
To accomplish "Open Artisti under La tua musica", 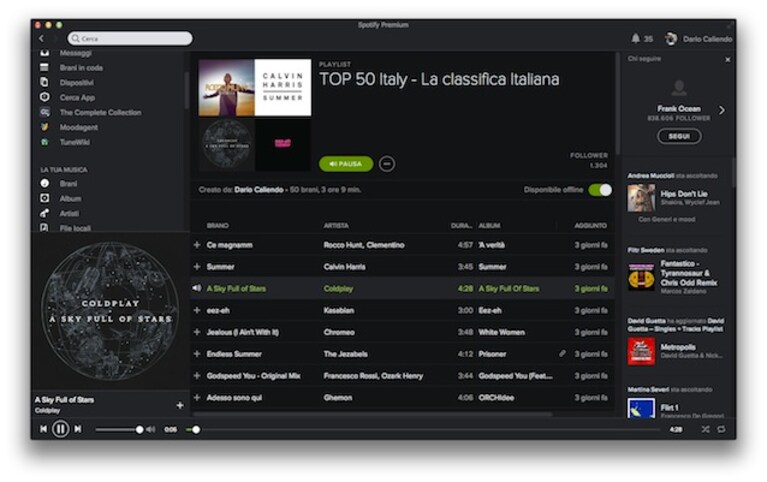I will 69,213.
